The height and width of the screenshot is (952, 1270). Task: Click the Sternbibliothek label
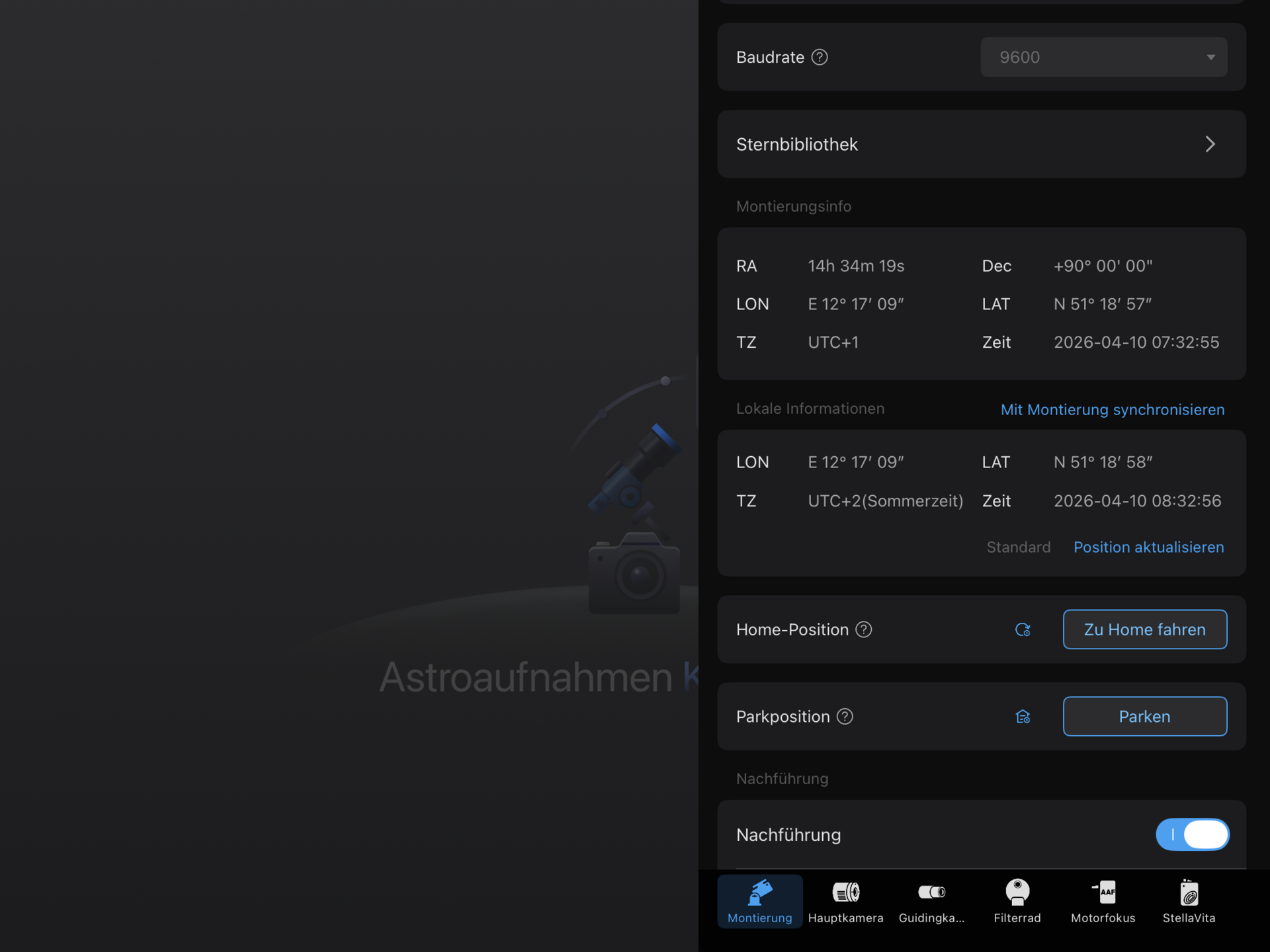797,144
